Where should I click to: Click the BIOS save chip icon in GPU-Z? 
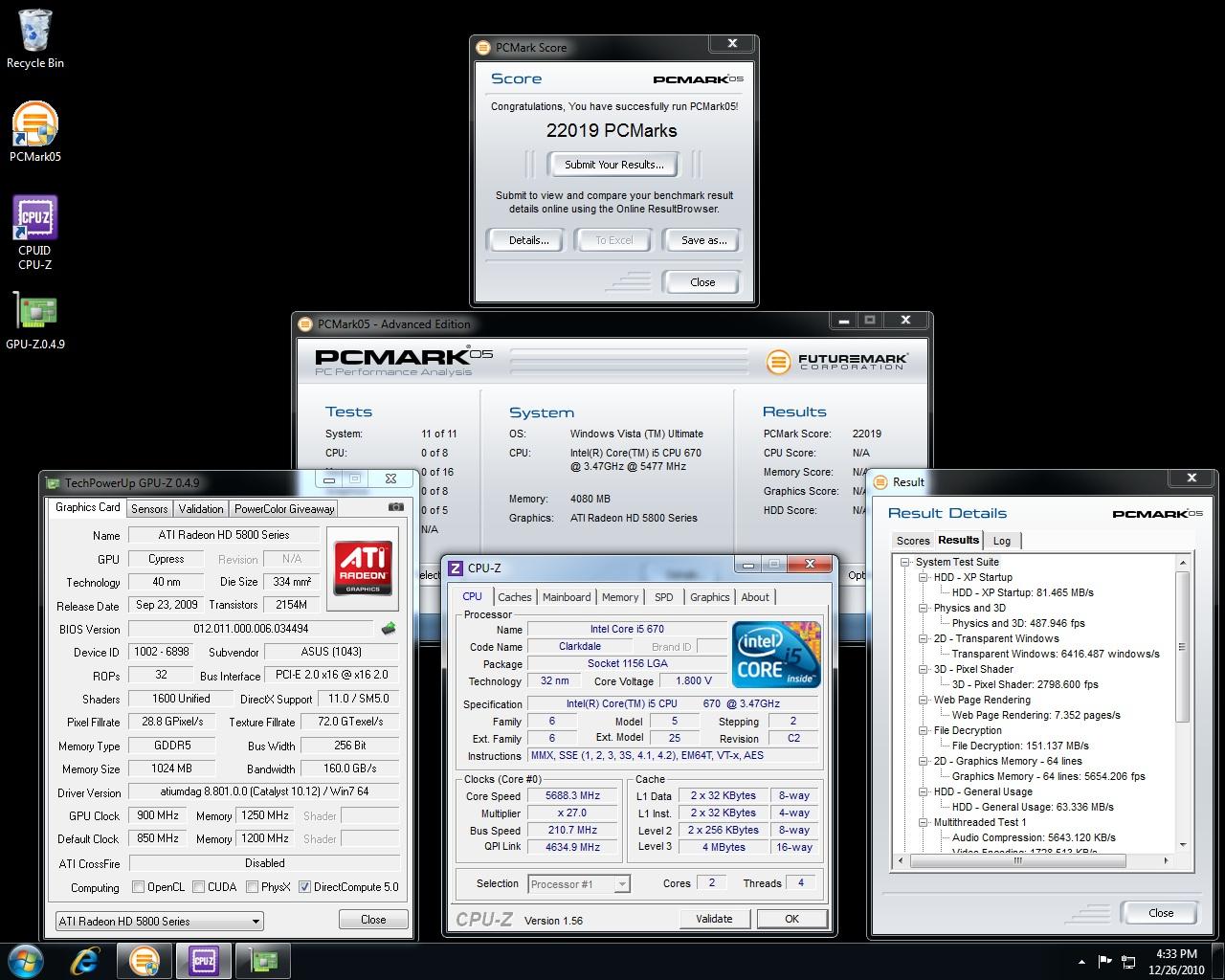pos(389,629)
